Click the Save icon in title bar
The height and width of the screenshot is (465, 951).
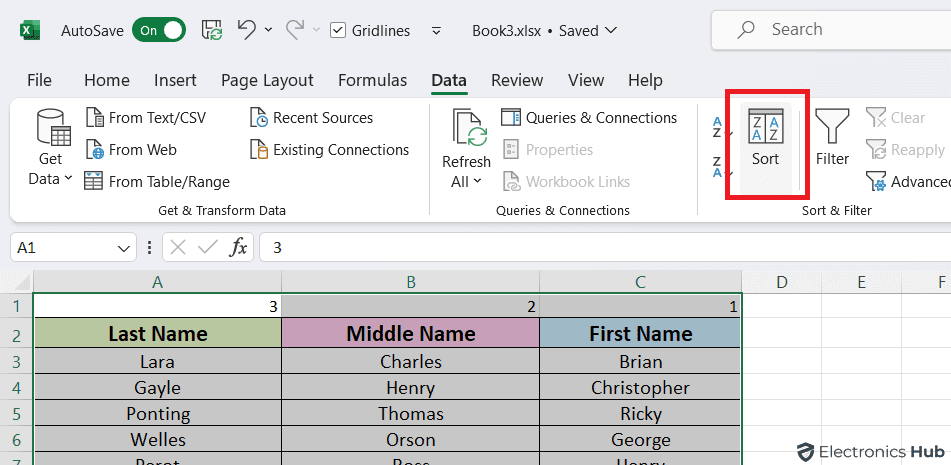212,30
